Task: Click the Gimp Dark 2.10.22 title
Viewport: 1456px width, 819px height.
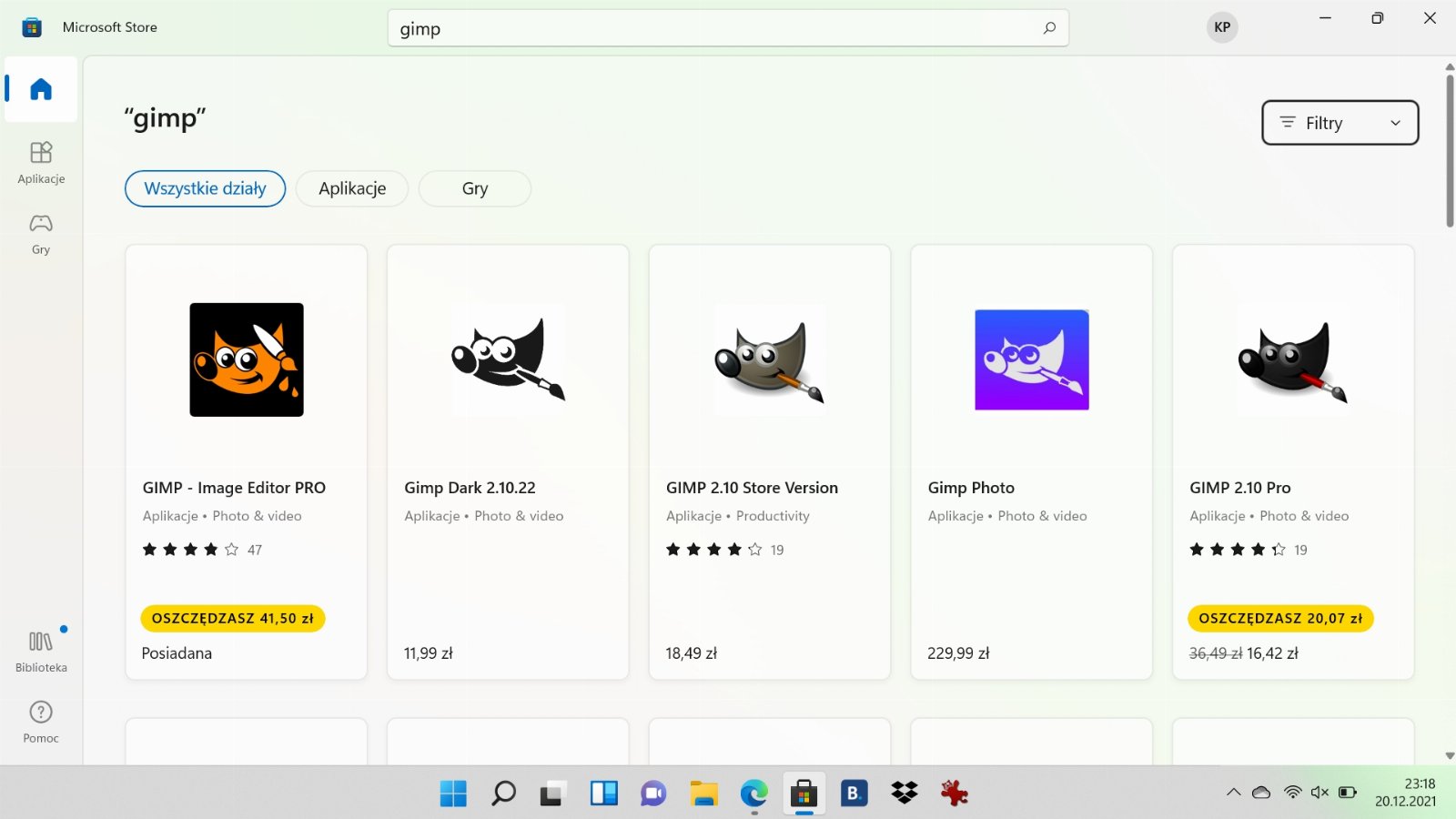Action: [470, 488]
